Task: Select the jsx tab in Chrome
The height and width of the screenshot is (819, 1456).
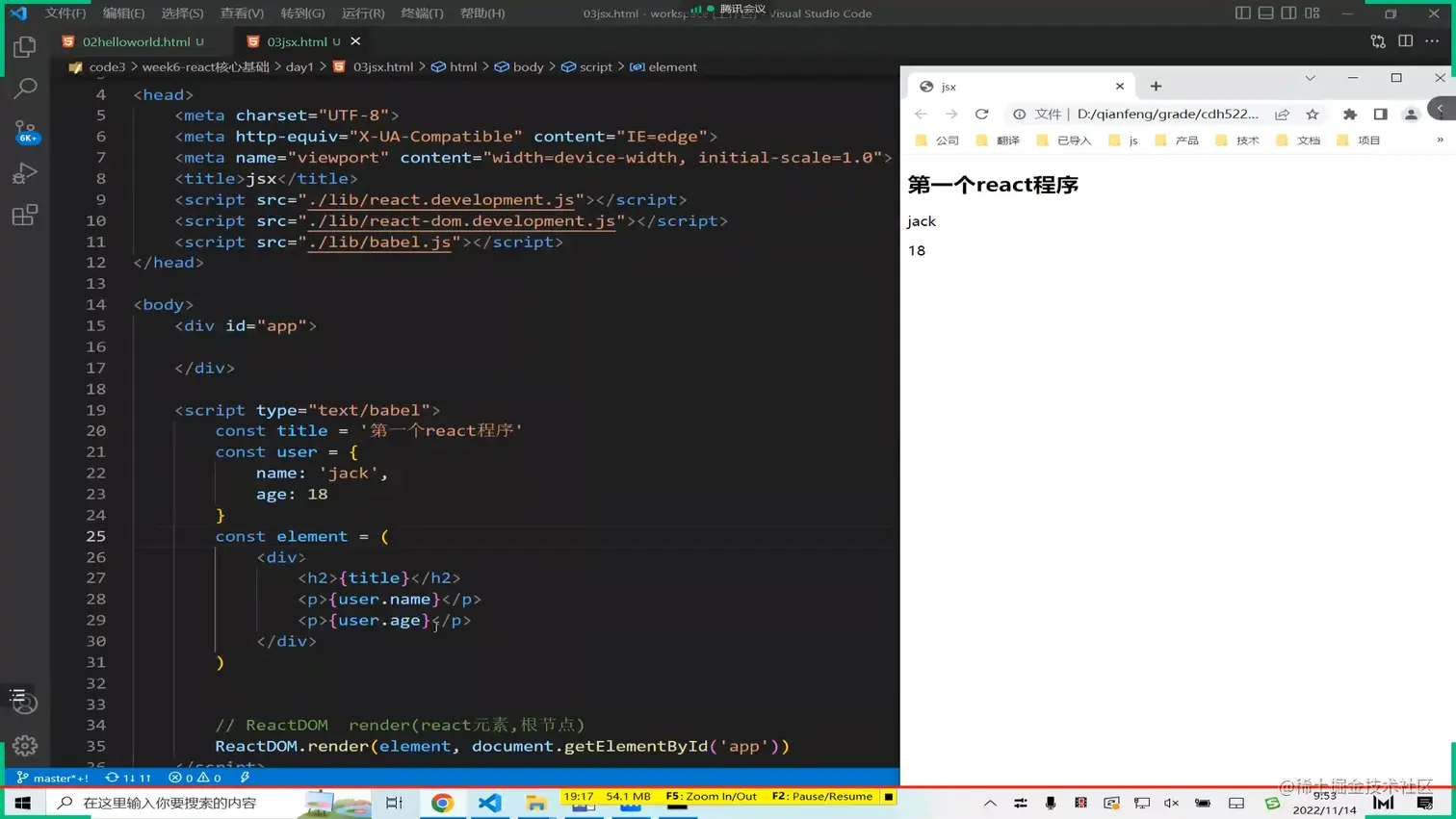Action: [1021, 87]
